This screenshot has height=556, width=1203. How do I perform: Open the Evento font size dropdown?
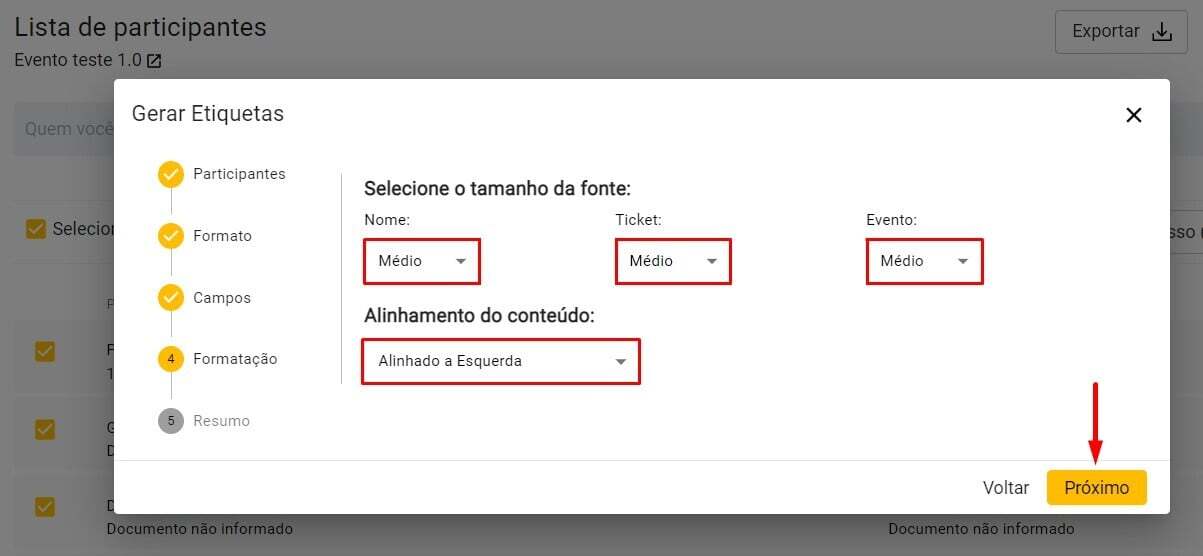pos(924,261)
